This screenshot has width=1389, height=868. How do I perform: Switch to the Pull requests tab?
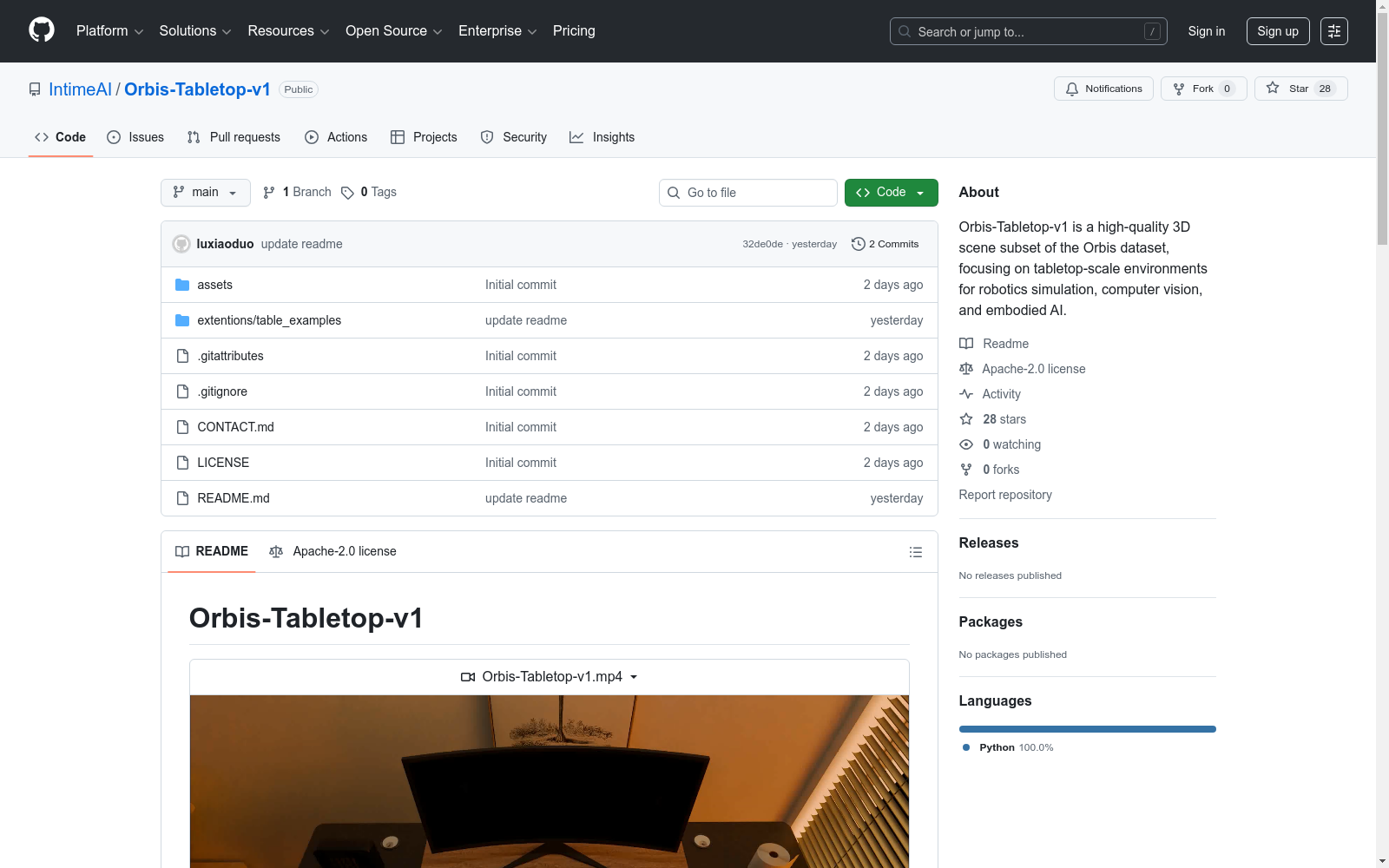coord(234,137)
